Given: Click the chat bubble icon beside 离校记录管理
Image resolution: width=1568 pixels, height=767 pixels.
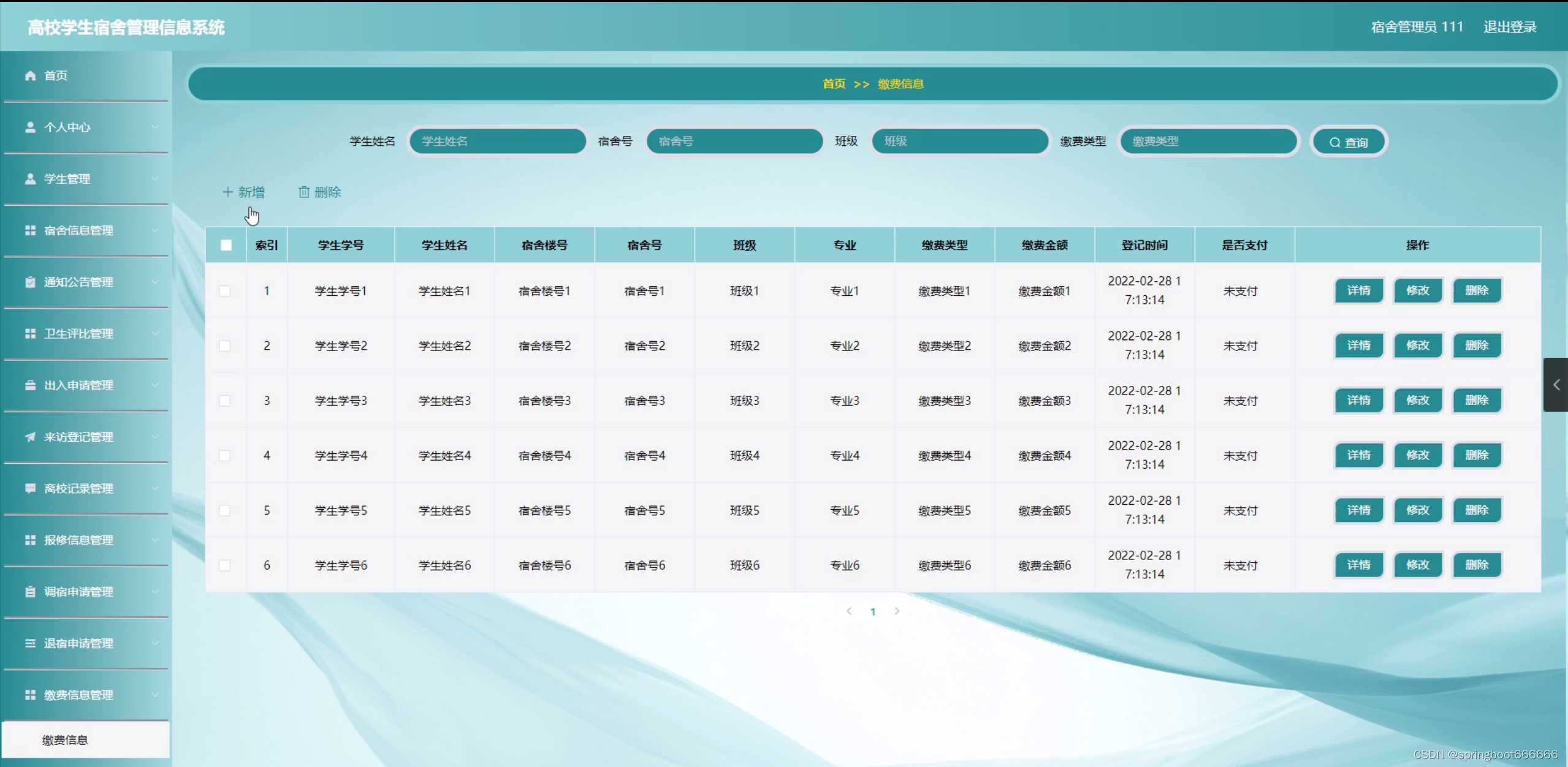Looking at the screenshot, I should tap(30, 488).
